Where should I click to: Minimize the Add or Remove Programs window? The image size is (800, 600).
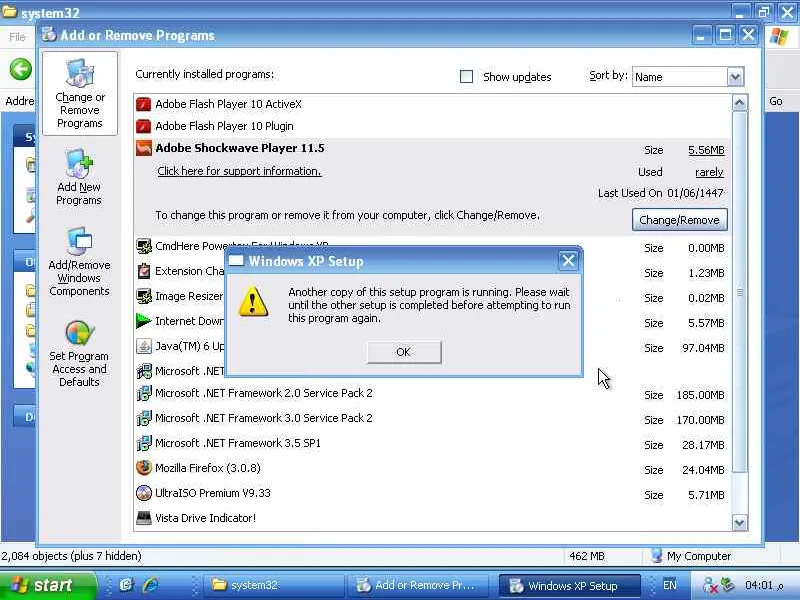[702, 36]
